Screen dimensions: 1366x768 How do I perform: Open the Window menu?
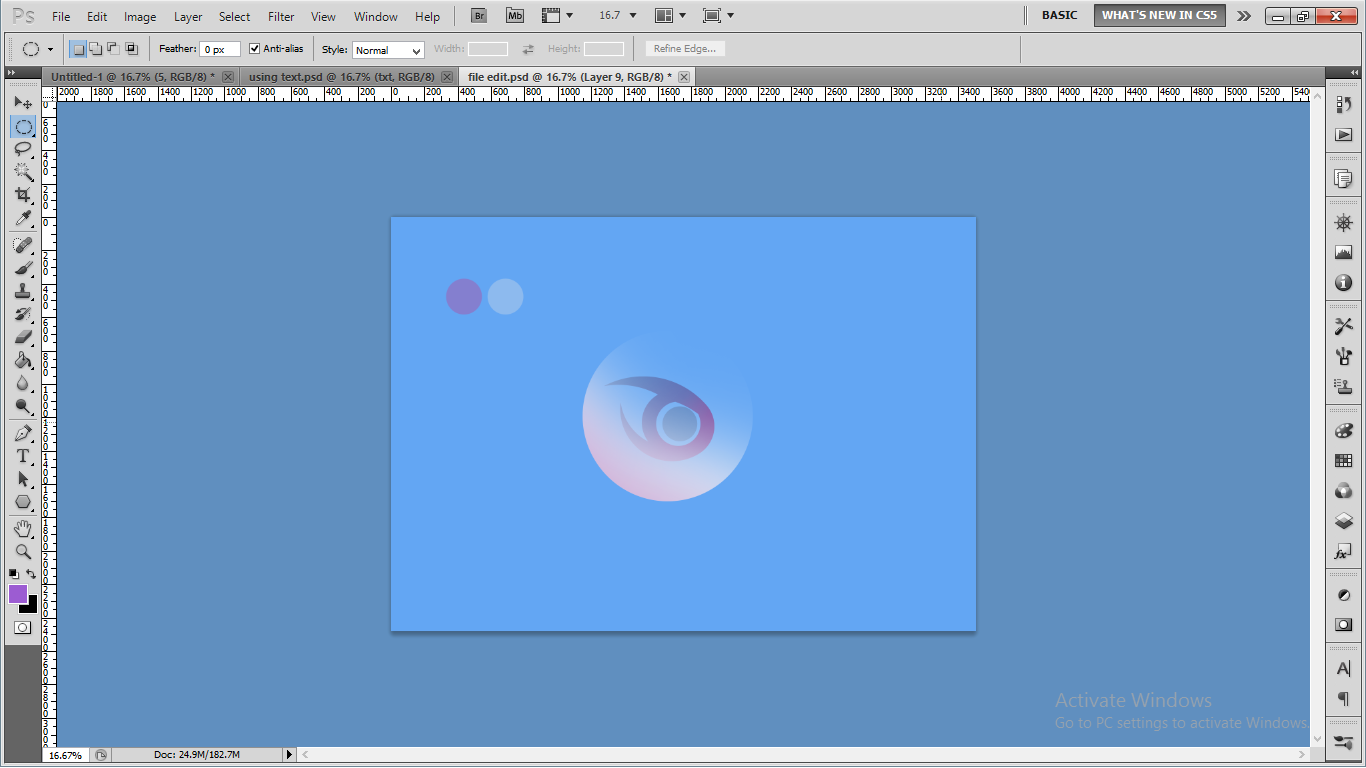pyautogui.click(x=376, y=17)
